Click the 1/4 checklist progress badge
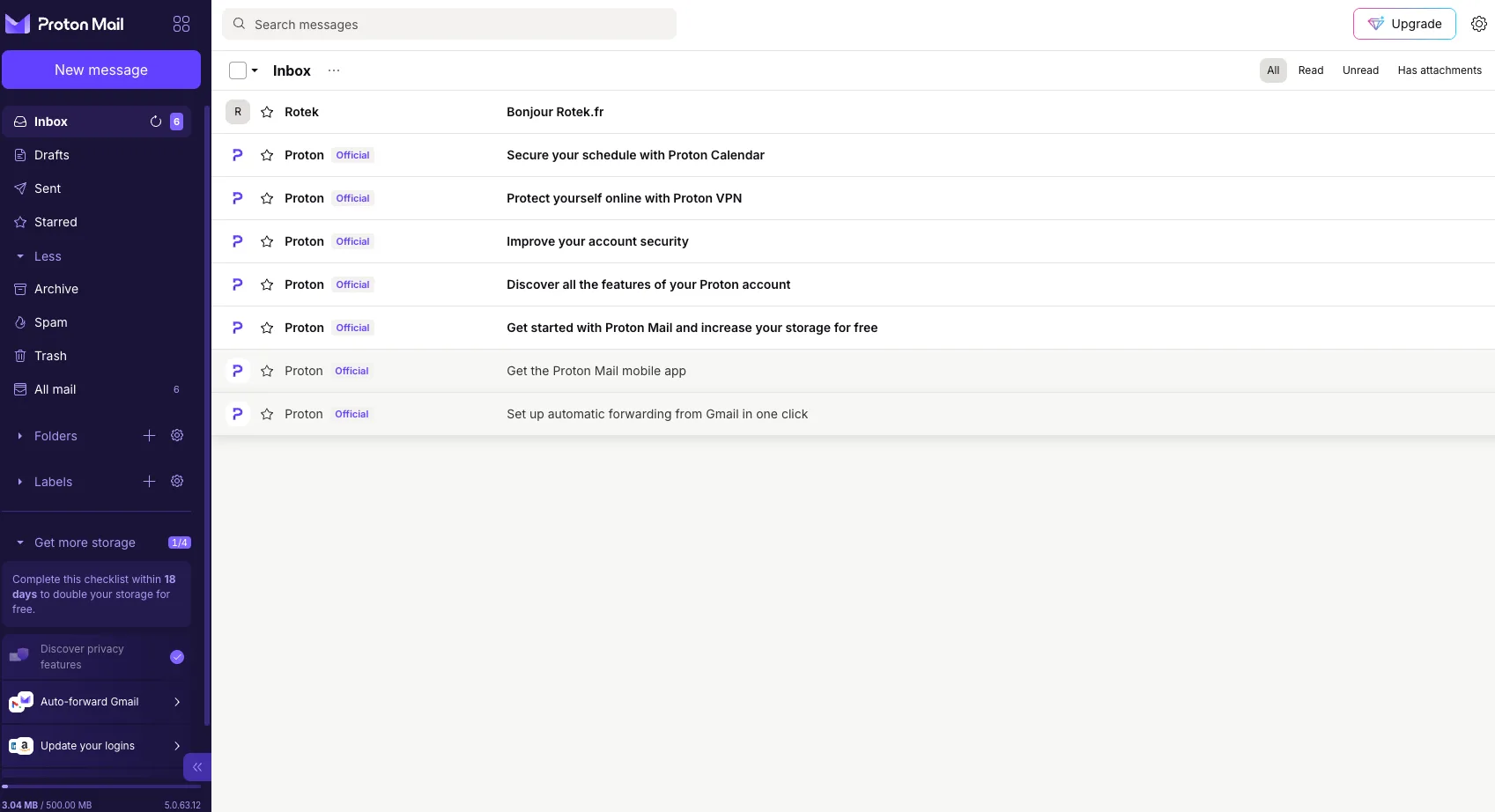 179,543
